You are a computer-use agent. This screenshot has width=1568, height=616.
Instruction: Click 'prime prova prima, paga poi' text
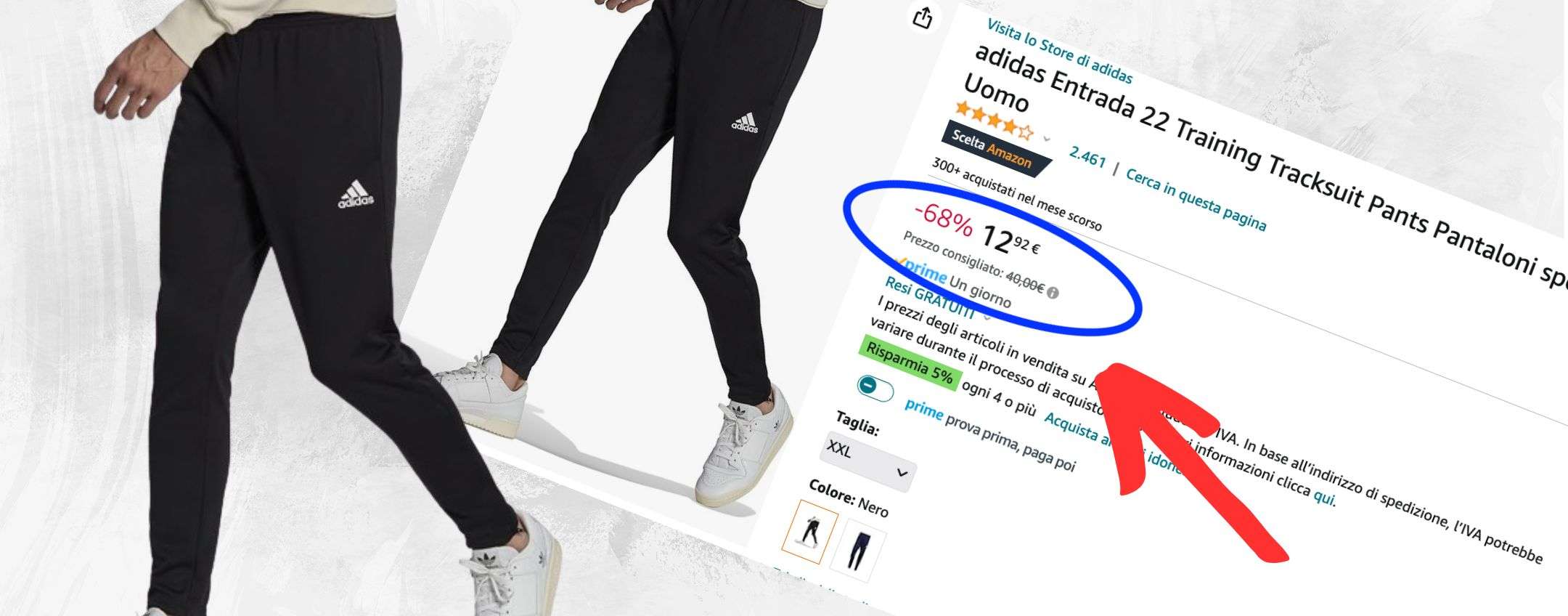[x=989, y=435]
